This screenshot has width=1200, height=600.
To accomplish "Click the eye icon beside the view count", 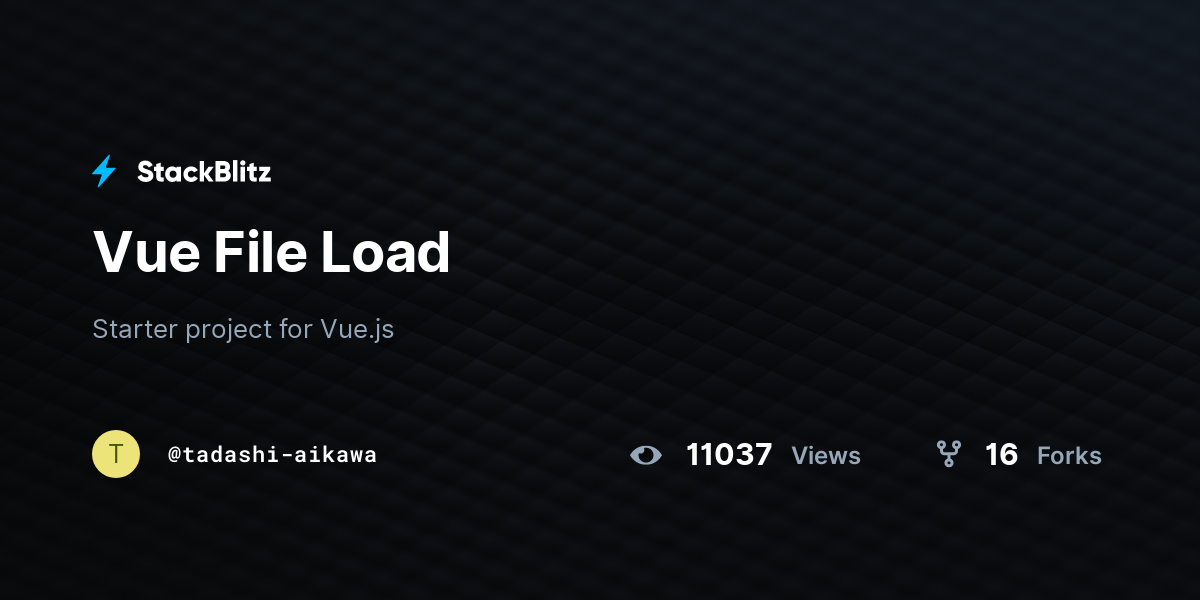I will pos(646,456).
